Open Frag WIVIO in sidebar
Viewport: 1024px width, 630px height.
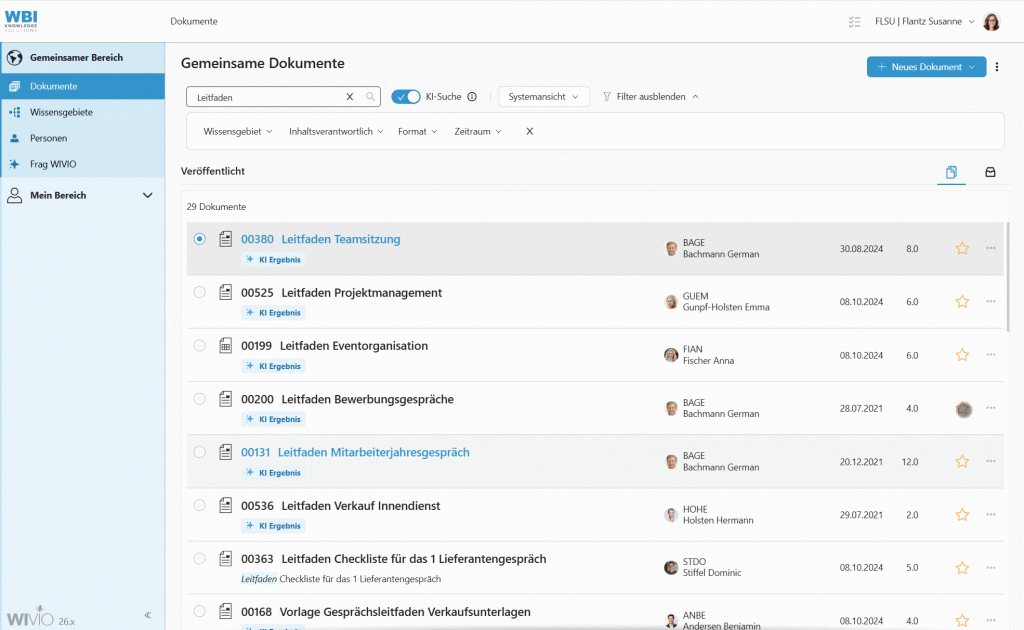(53, 164)
